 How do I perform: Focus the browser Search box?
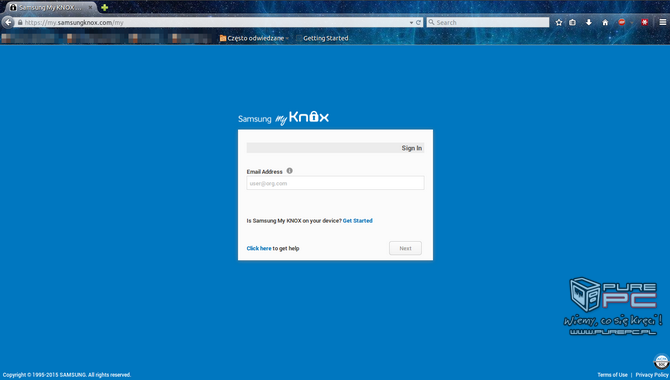488,22
